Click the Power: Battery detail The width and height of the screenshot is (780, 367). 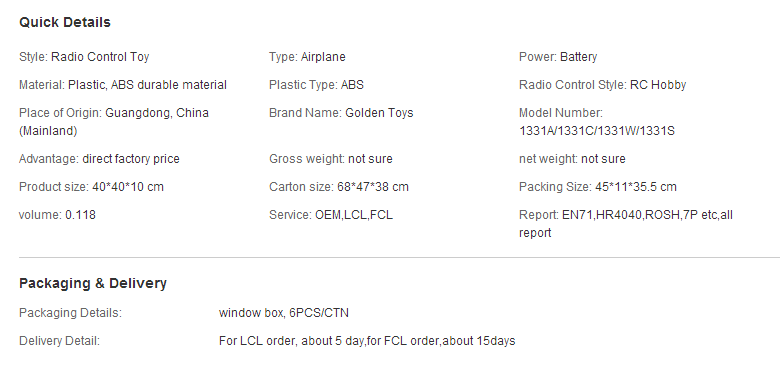(x=558, y=57)
